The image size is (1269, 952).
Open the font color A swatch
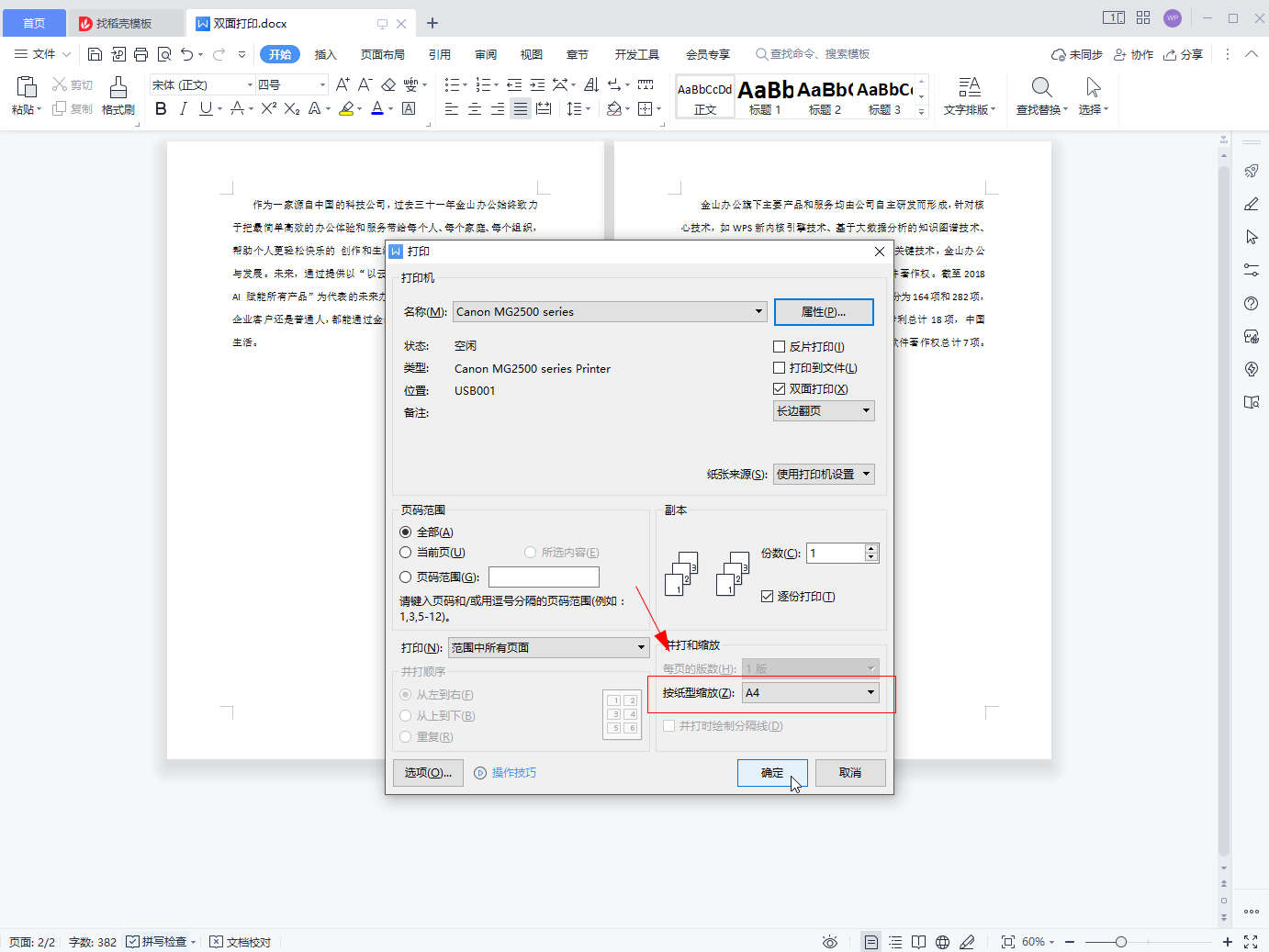[376, 108]
